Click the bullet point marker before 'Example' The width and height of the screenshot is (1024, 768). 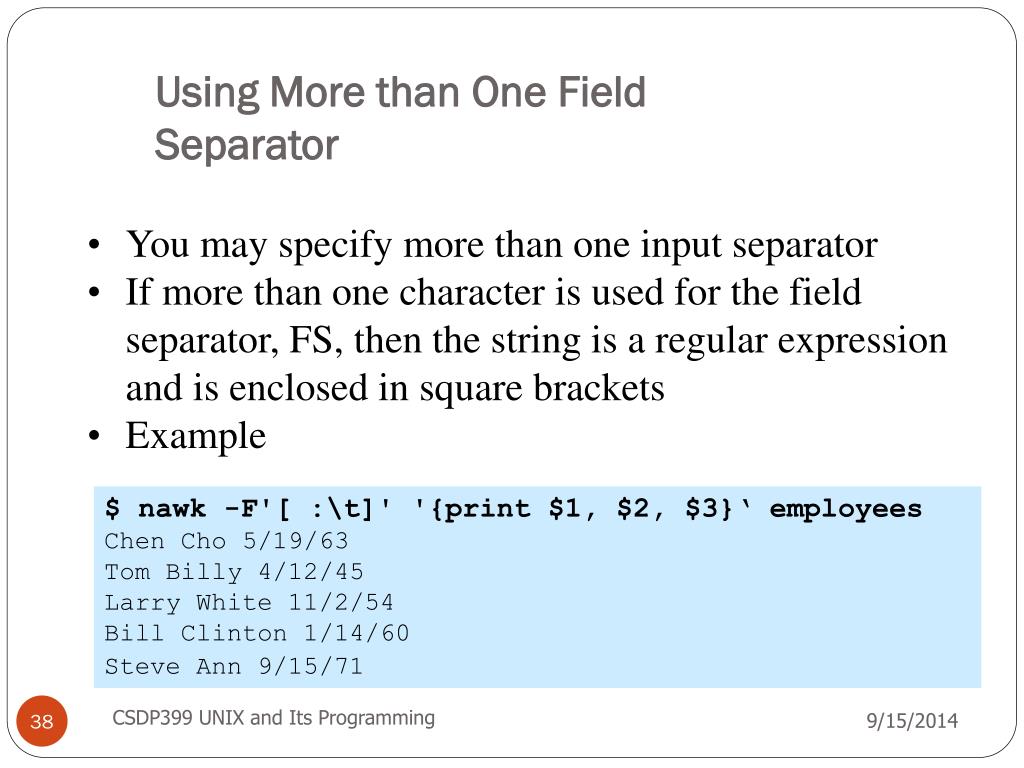pyautogui.click(x=95, y=436)
